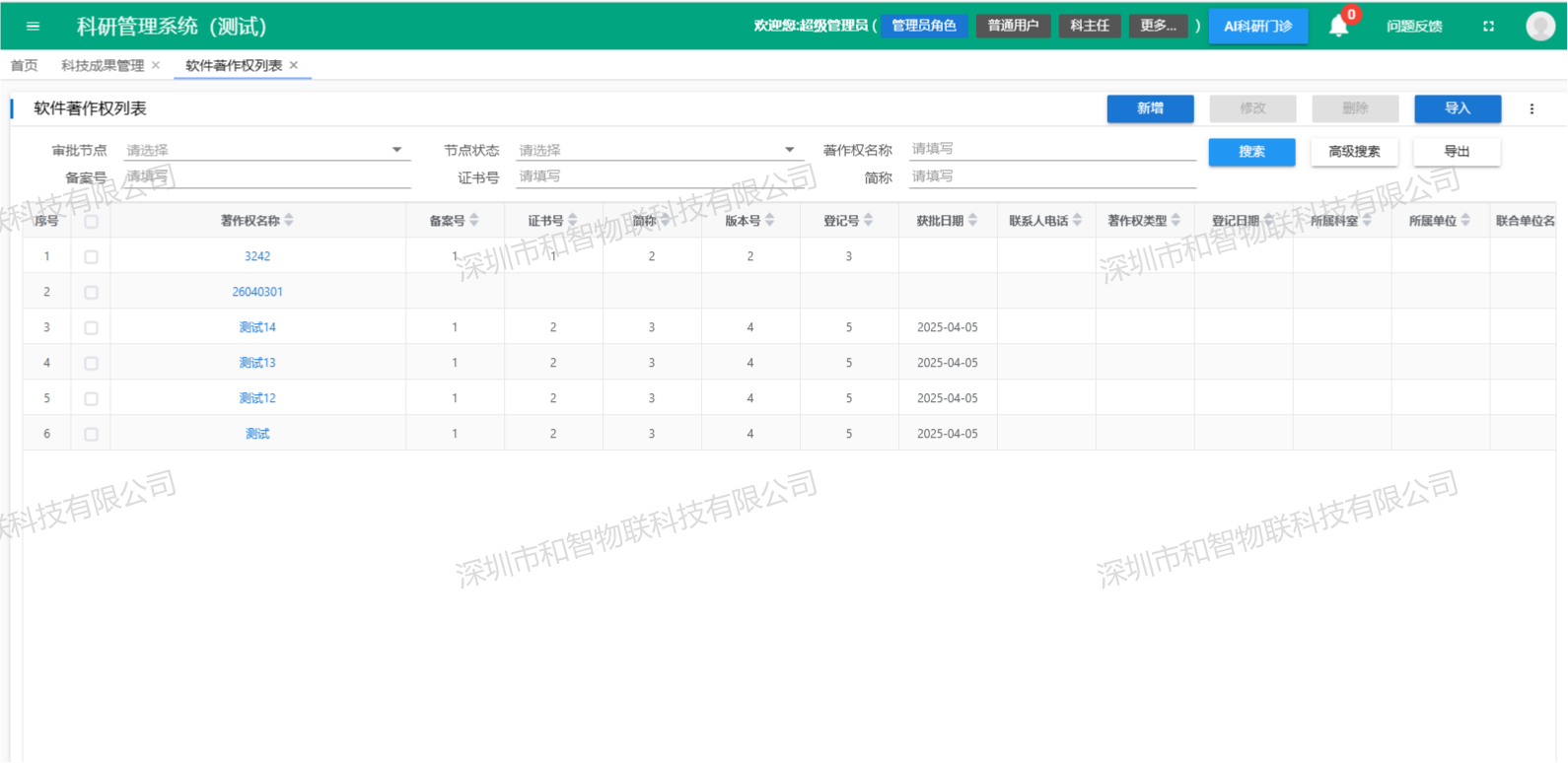Select the checkbox for 测试14 row
1568x763 pixels.
(x=91, y=327)
